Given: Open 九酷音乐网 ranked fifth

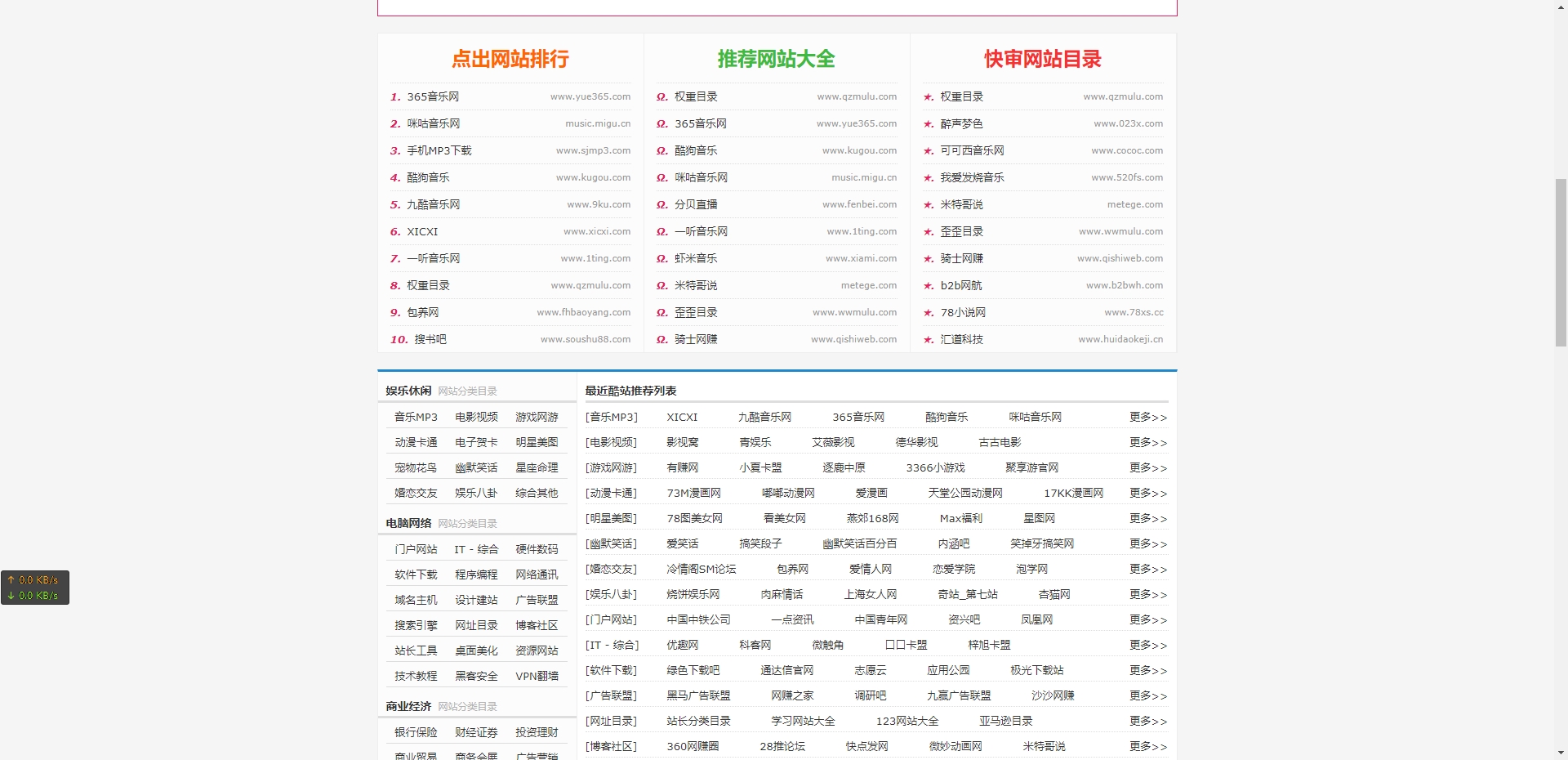Looking at the screenshot, I should [433, 204].
